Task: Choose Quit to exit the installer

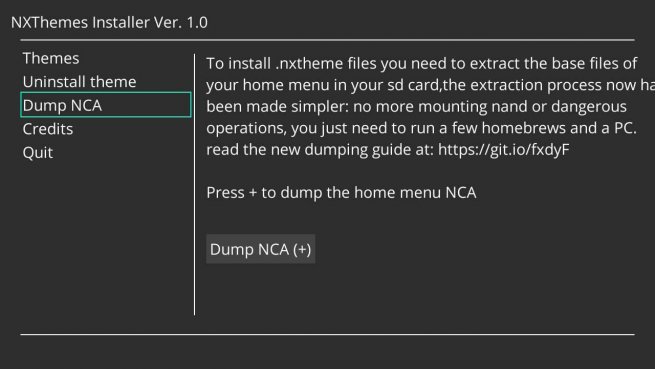Action: (x=38, y=153)
